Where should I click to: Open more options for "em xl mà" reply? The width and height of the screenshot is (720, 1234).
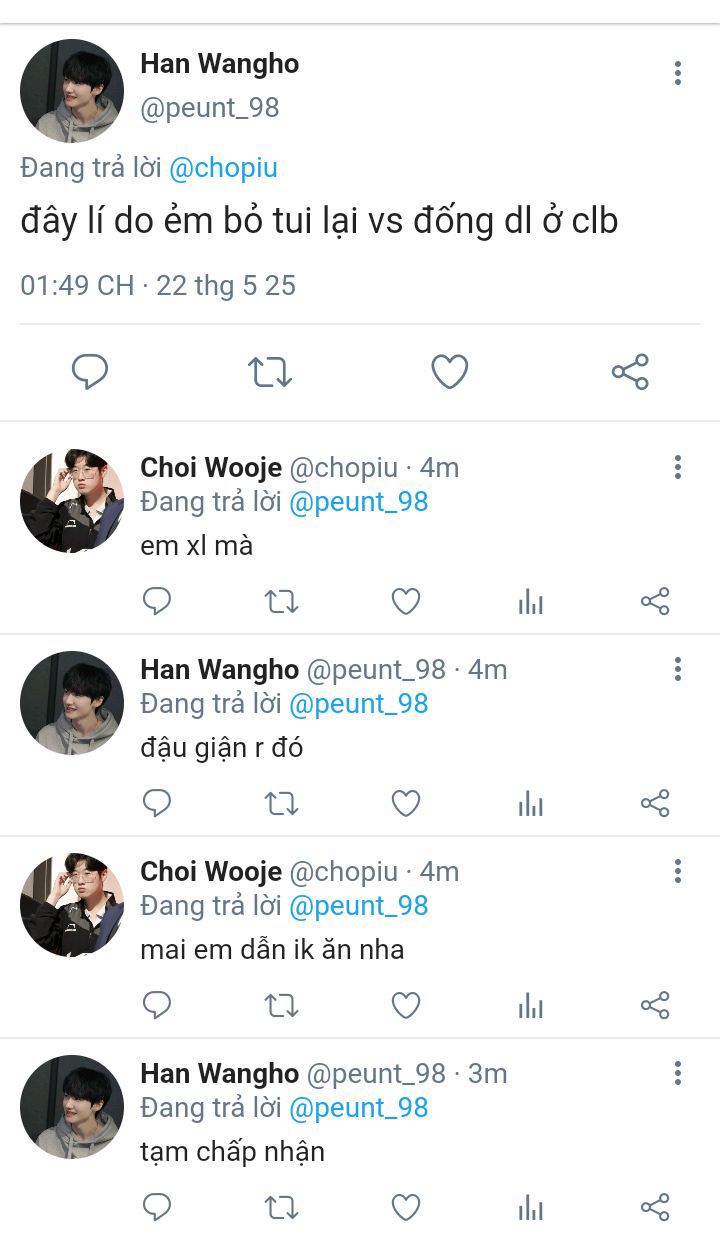(x=678, y=467)
